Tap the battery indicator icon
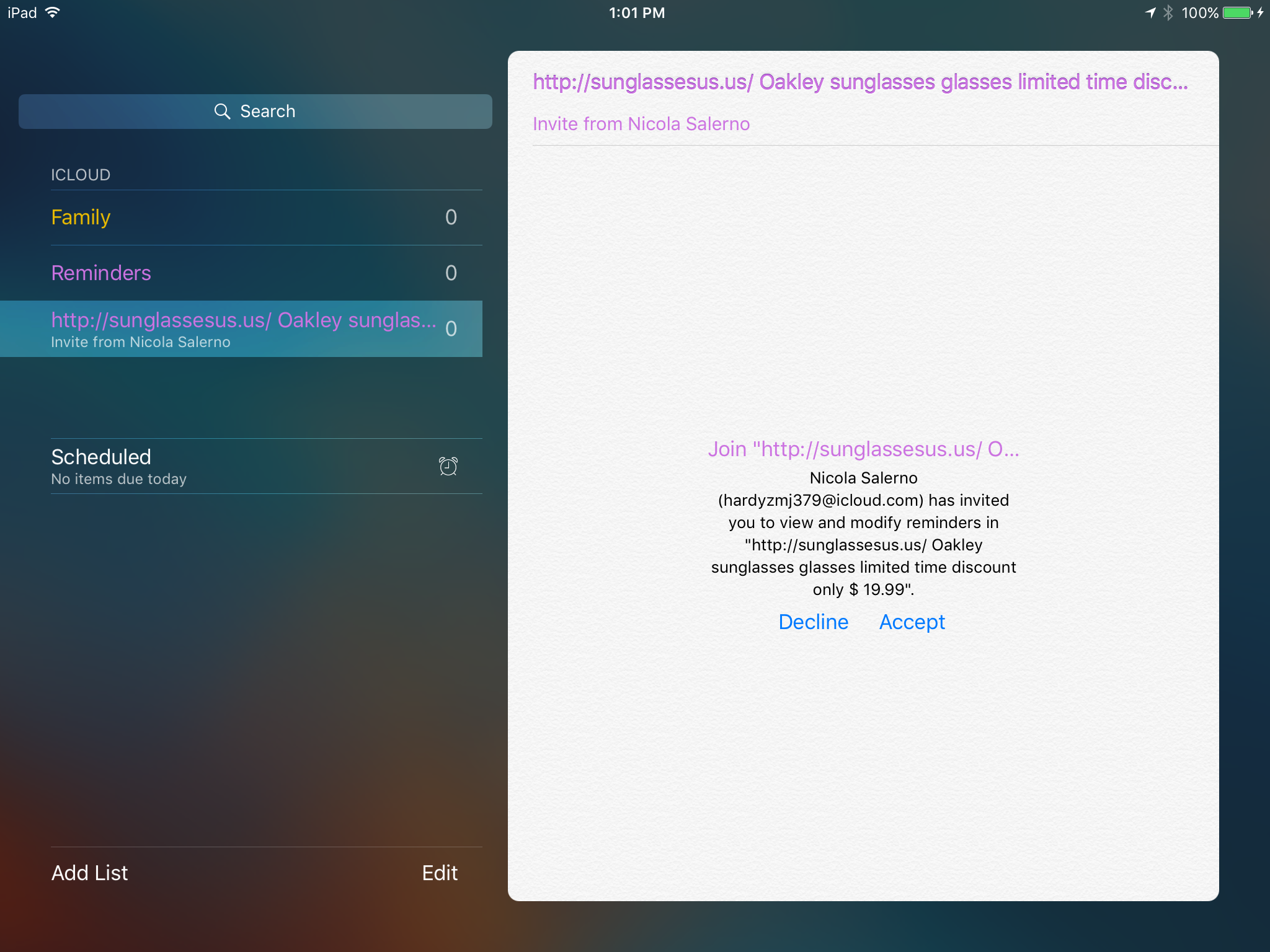Viewport: 1270px width, 952px height. (x=1237, y=12)
